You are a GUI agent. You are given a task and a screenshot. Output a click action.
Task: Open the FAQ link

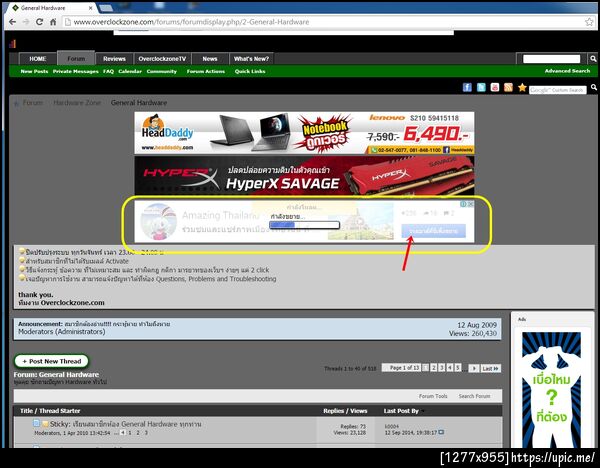click(108, 71)
